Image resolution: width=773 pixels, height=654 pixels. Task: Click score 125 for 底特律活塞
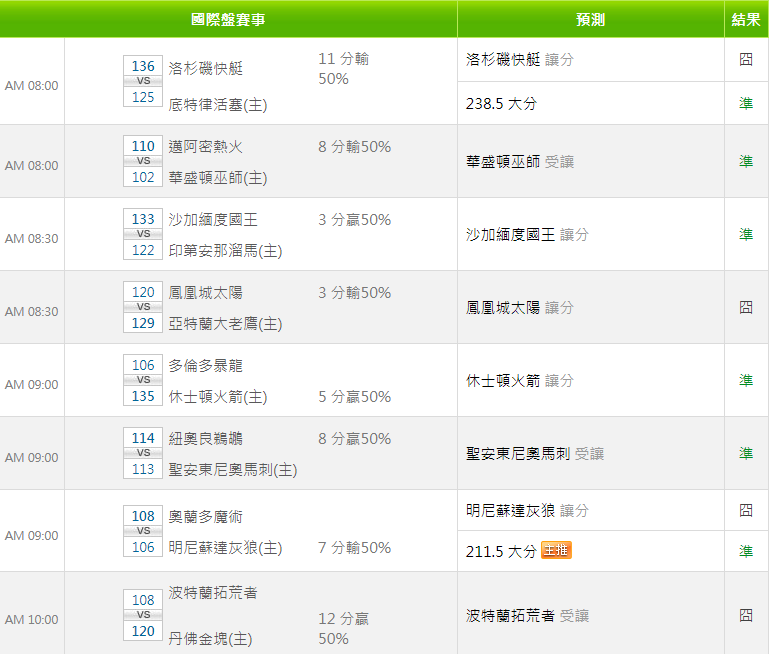143,97
